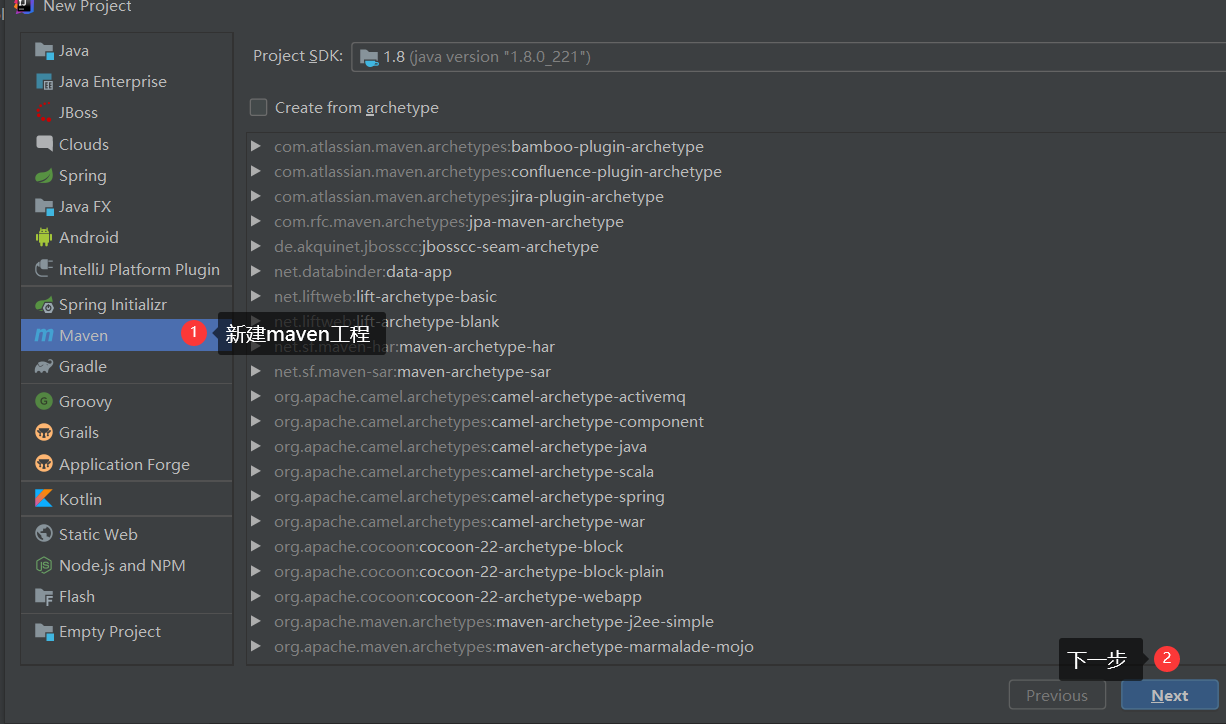The image size is (1226, 724).
Task: Expand jira-plugin-archetype entry
Action: 256,196
